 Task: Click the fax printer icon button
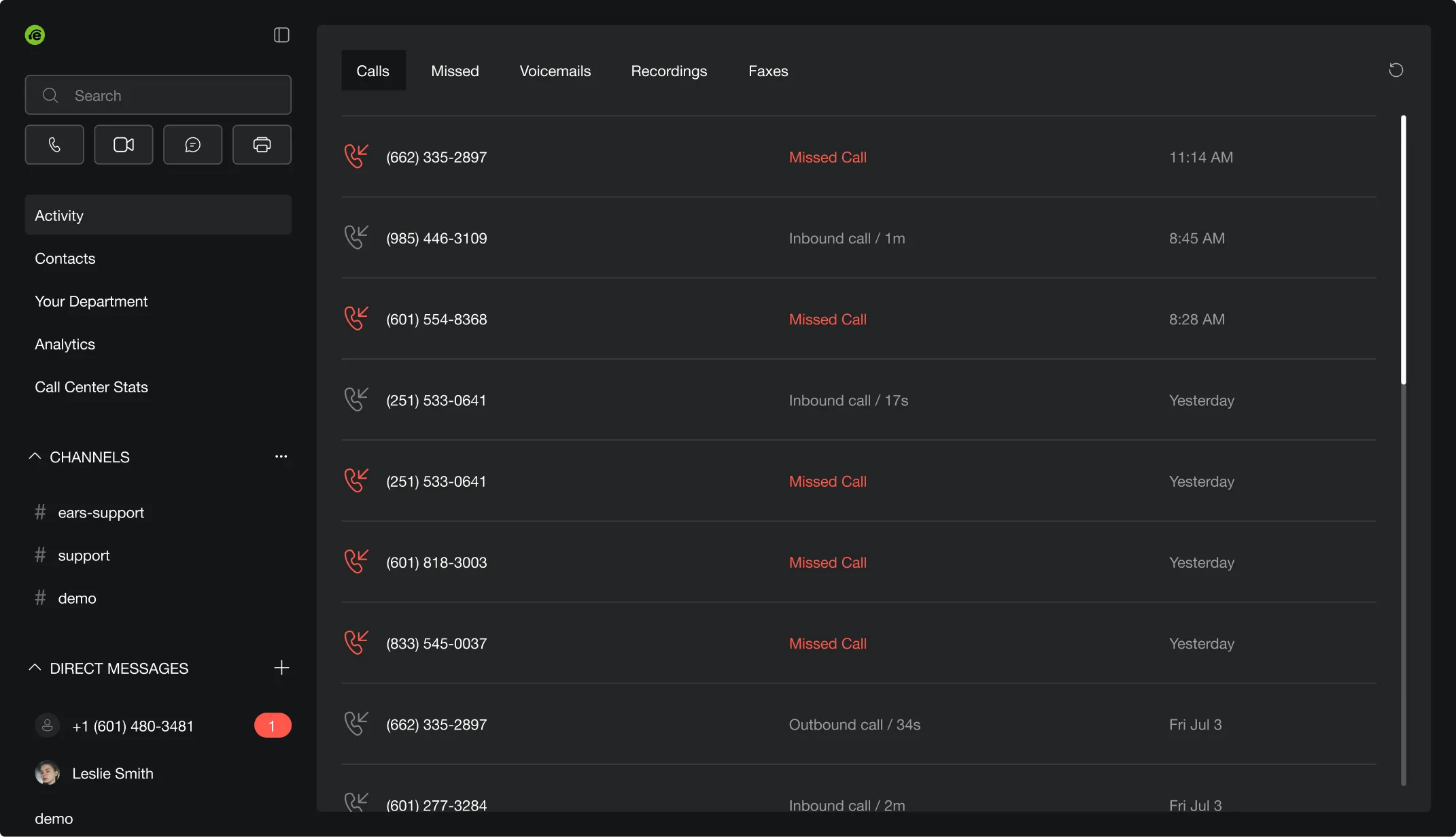click(262, 145)
